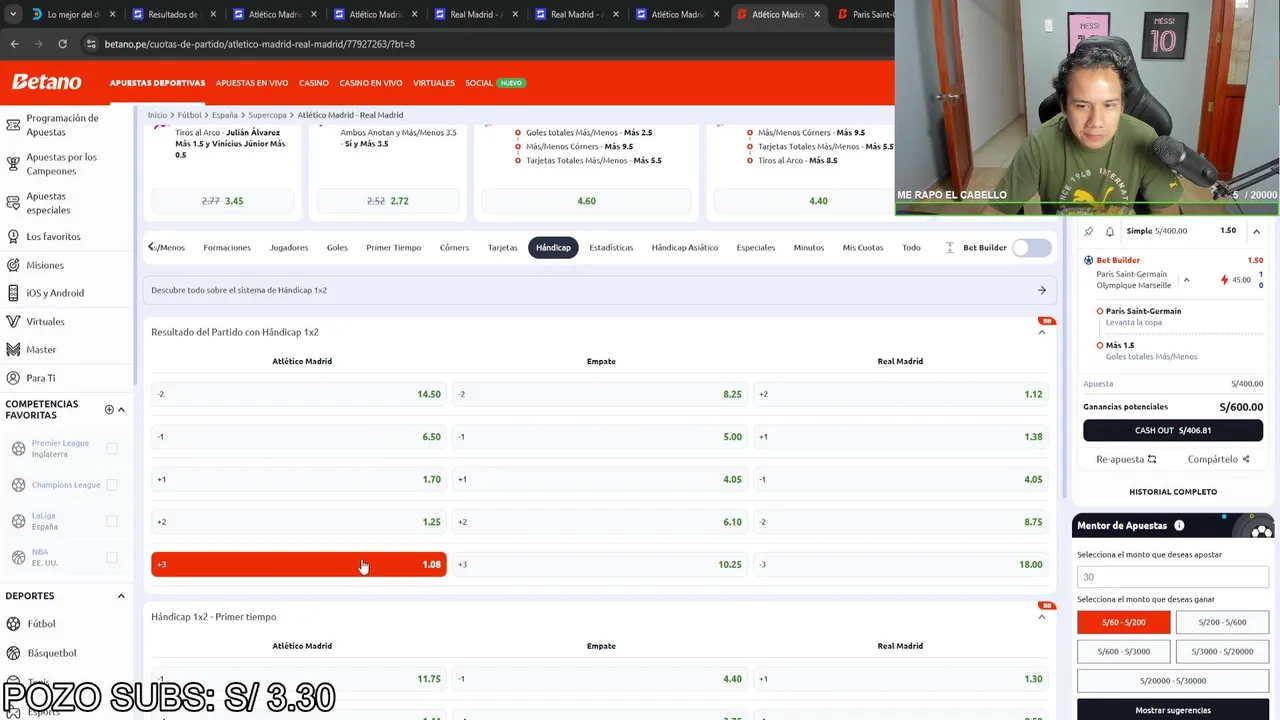Image resolution: width=1280 pixels, height=720 pixels.
Task: Click the sort icon beside Bet Builder toggle
Action: point(950,248)
